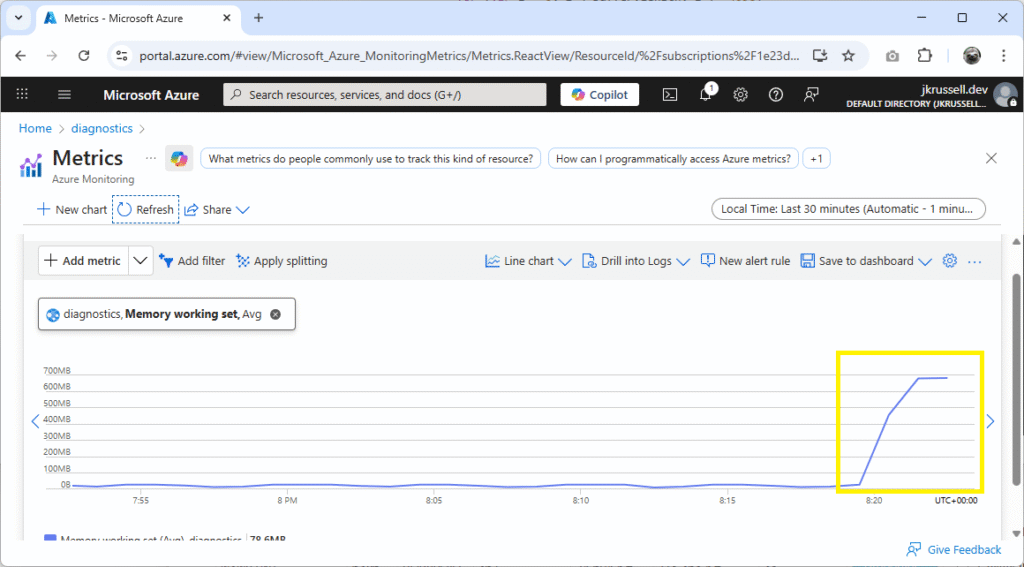Image resolution: width=1024 pixels, height=567 pixels.
Task: Reload the browser page
Action: pos(84,56)
